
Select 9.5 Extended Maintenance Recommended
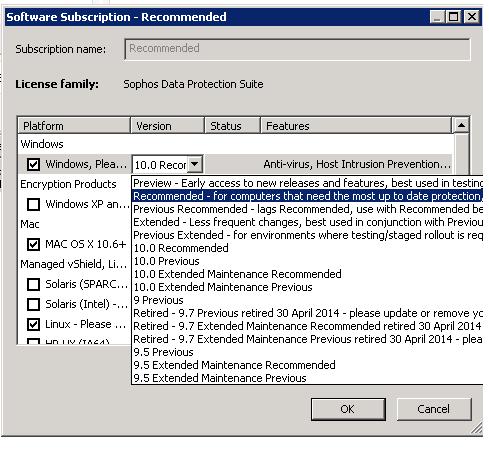click(x=308, y=365)
